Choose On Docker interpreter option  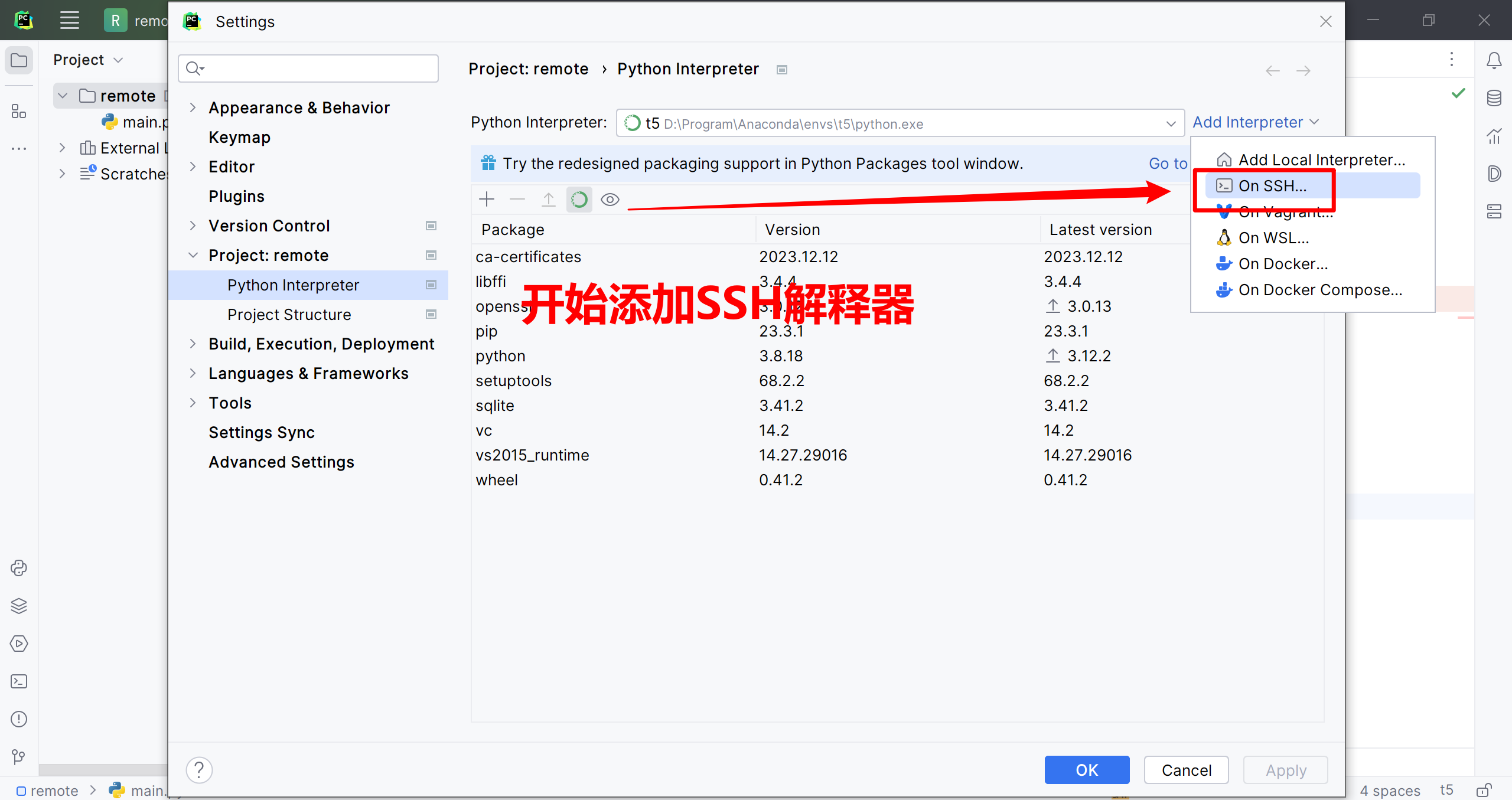[x=1311, y=264]
